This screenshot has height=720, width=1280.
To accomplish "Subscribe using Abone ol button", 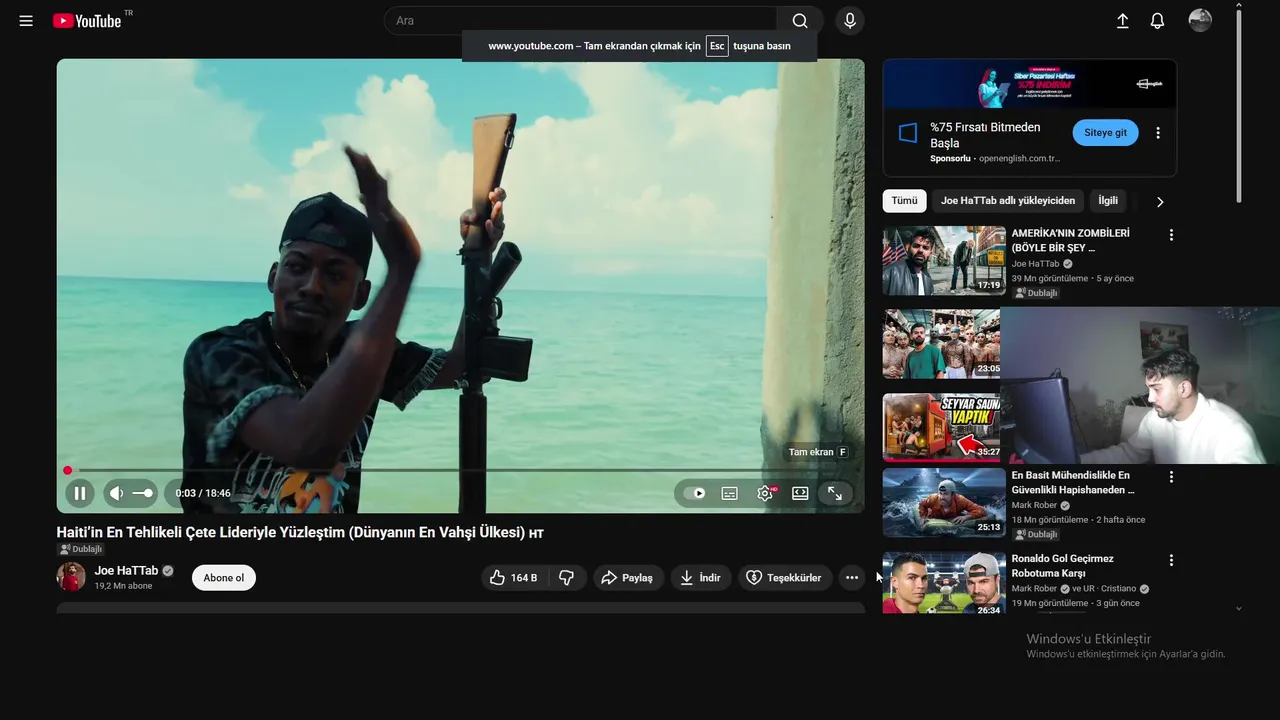I will pos(224,578).
